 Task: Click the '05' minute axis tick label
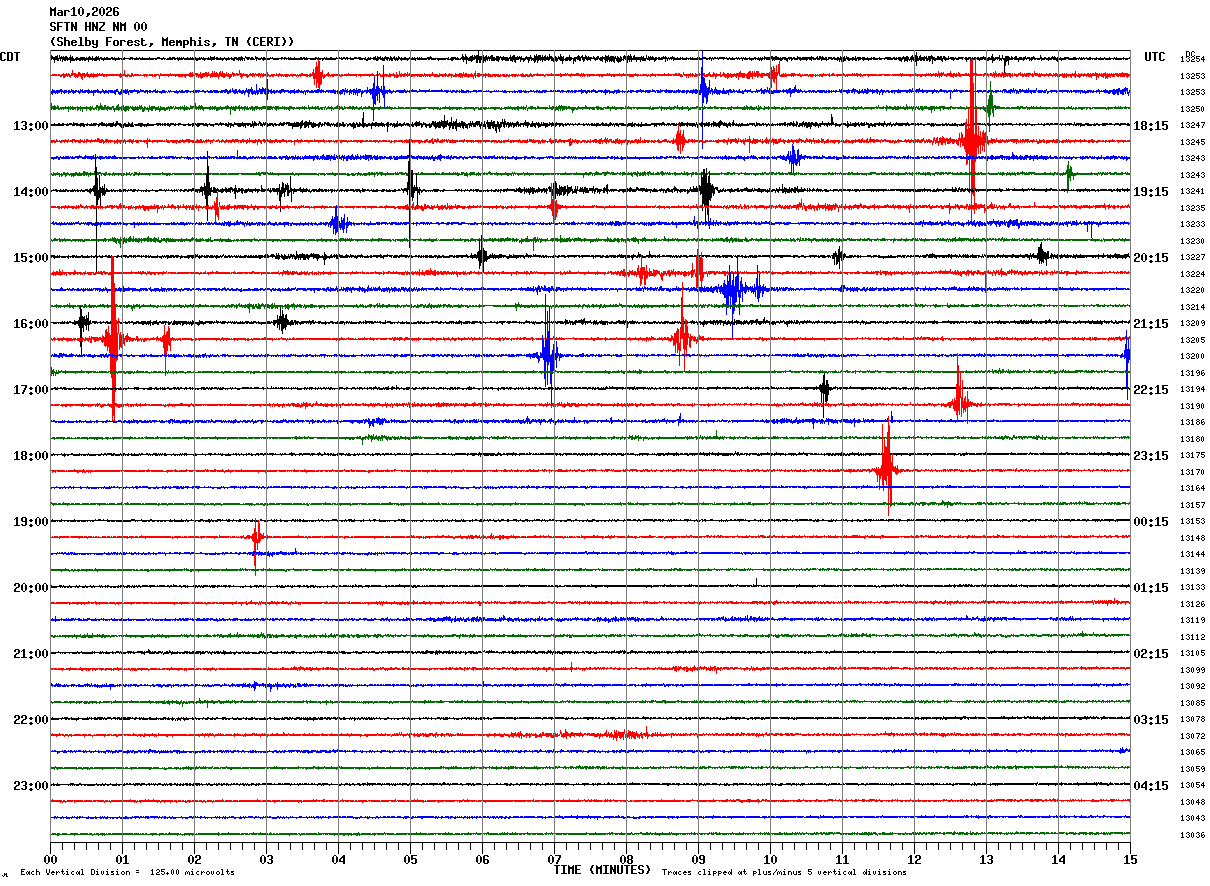(410, 859)
